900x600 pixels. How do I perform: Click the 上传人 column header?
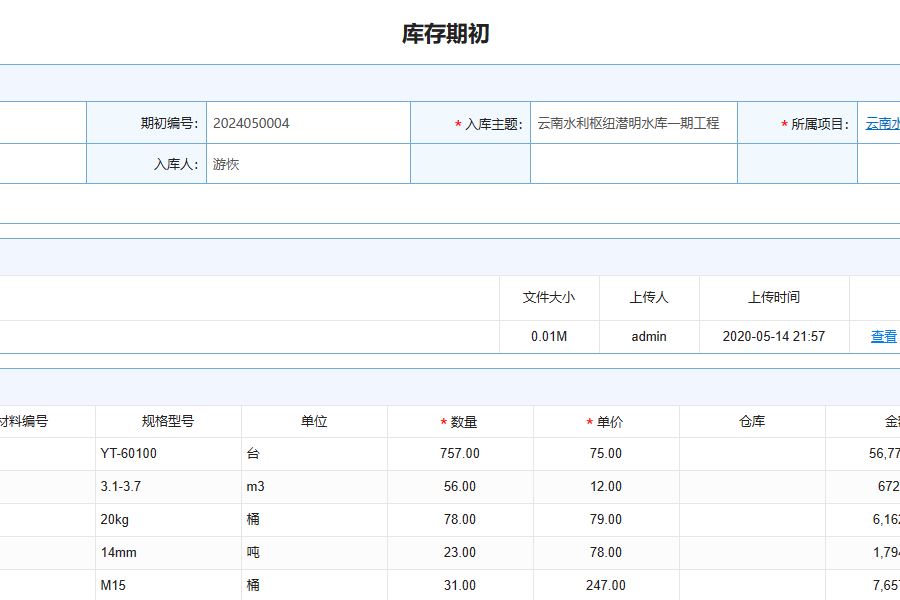[649, 297]
